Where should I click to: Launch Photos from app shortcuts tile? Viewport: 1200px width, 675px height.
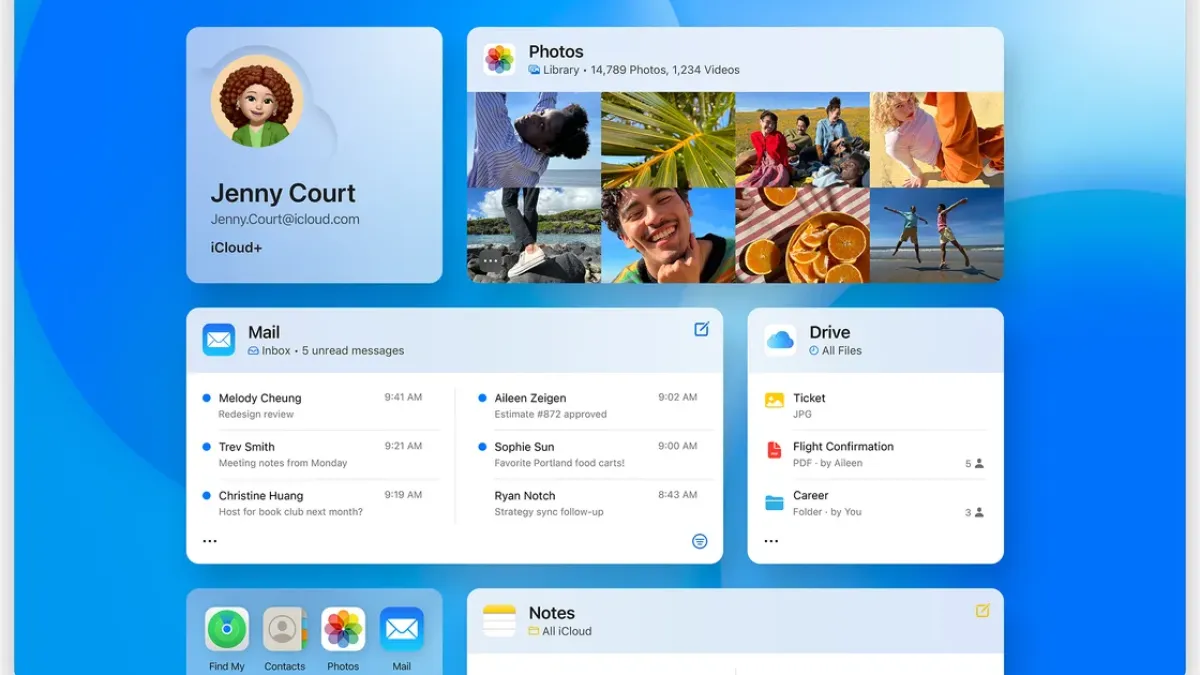[x=343, y=629]
